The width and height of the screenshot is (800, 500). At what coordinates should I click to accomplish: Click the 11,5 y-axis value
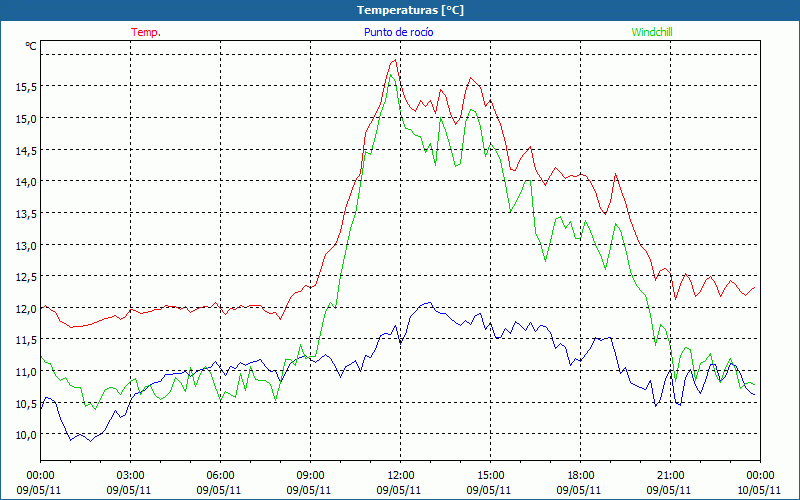tap(26, 340)
